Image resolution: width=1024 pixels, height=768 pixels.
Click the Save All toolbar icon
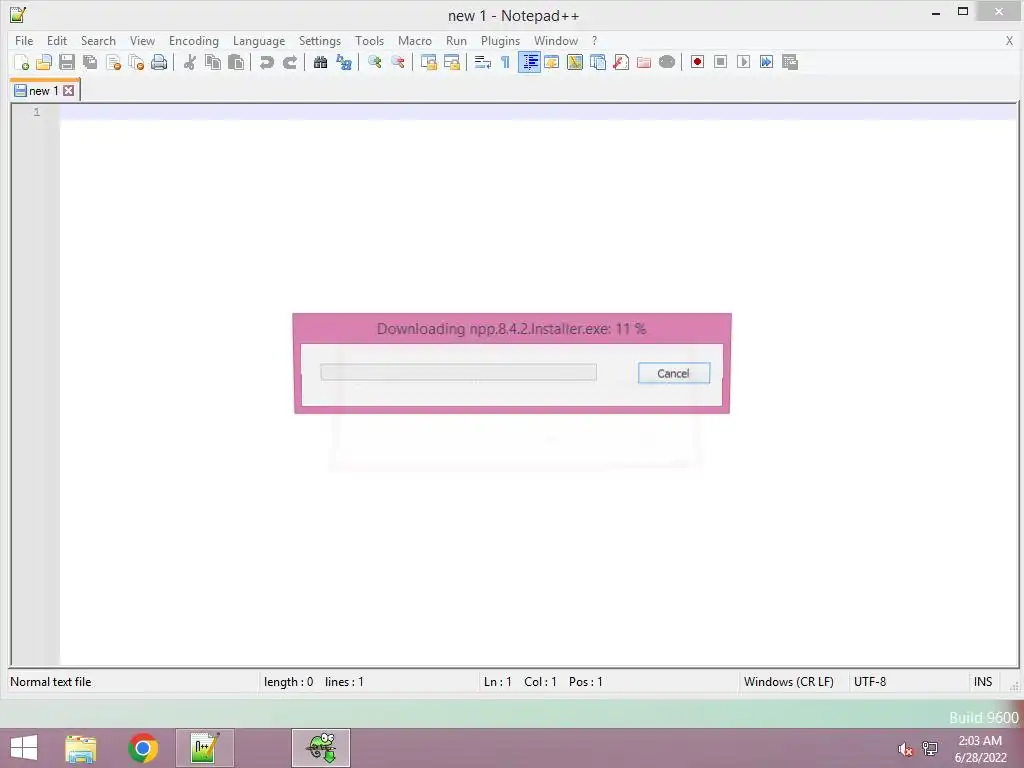point(90,62)
